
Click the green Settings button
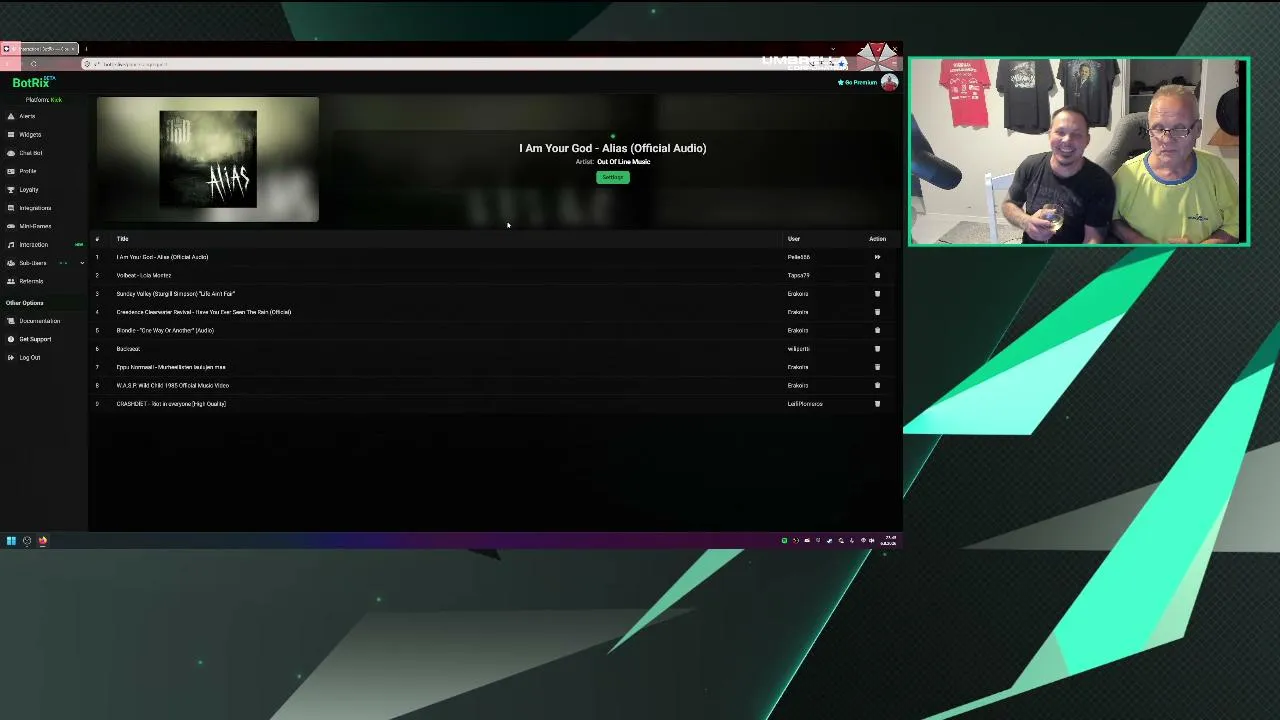pyautogui.click(x=613, y=177)
